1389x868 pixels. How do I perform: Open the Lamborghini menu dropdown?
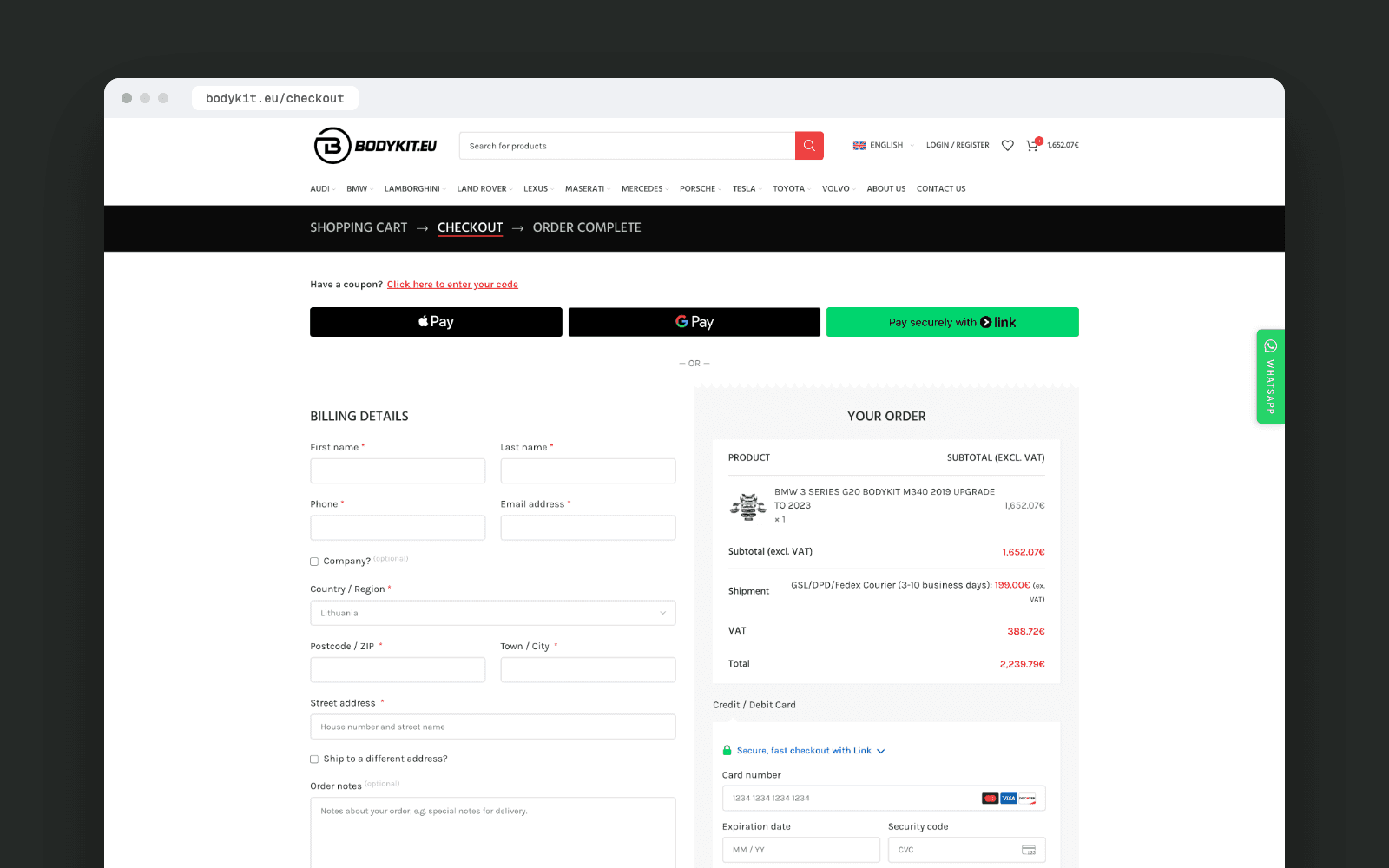tap(414, 188)
